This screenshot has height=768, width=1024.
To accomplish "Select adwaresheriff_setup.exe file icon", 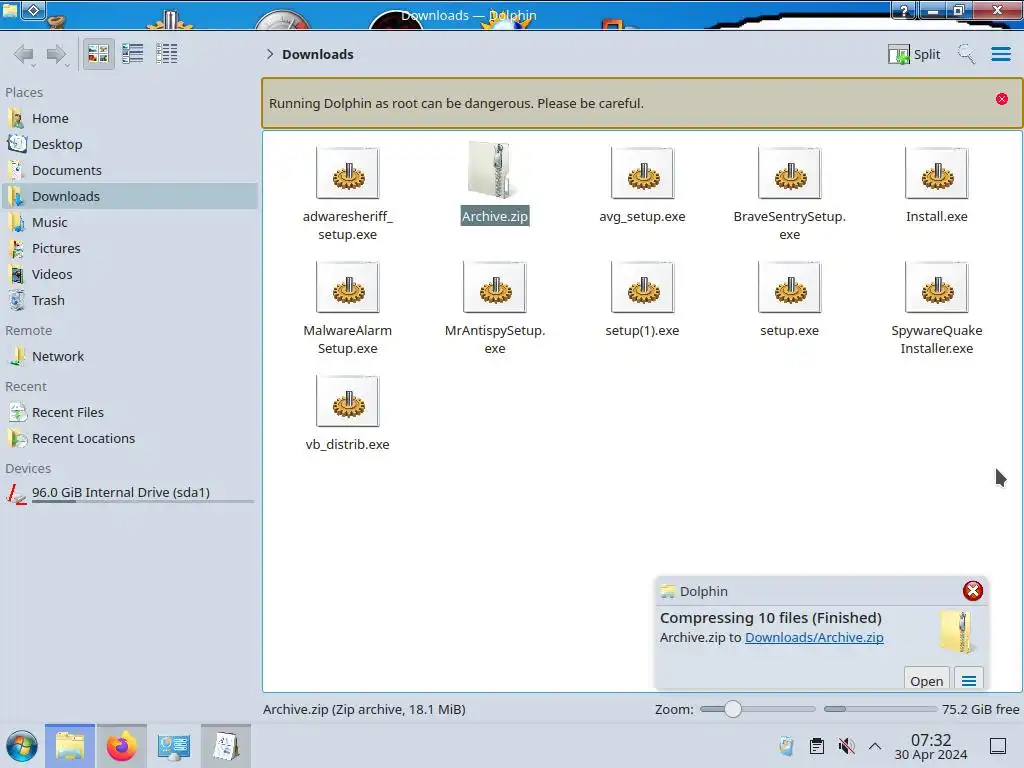I will (347, 174).
